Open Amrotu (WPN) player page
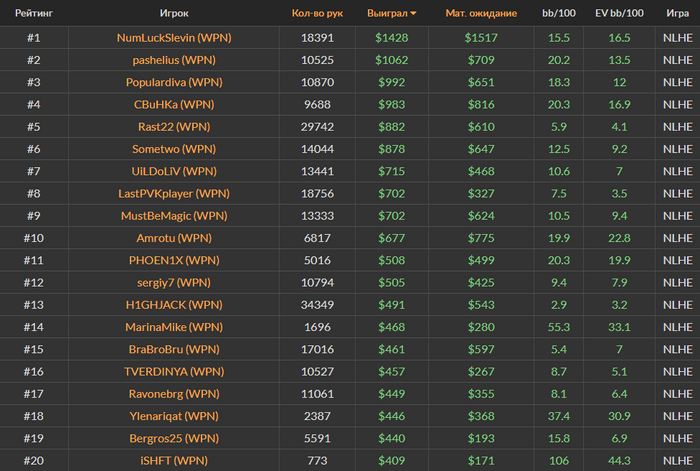Image resolution: width=700 pixels, height=471 pixels. tap(174, 238)
